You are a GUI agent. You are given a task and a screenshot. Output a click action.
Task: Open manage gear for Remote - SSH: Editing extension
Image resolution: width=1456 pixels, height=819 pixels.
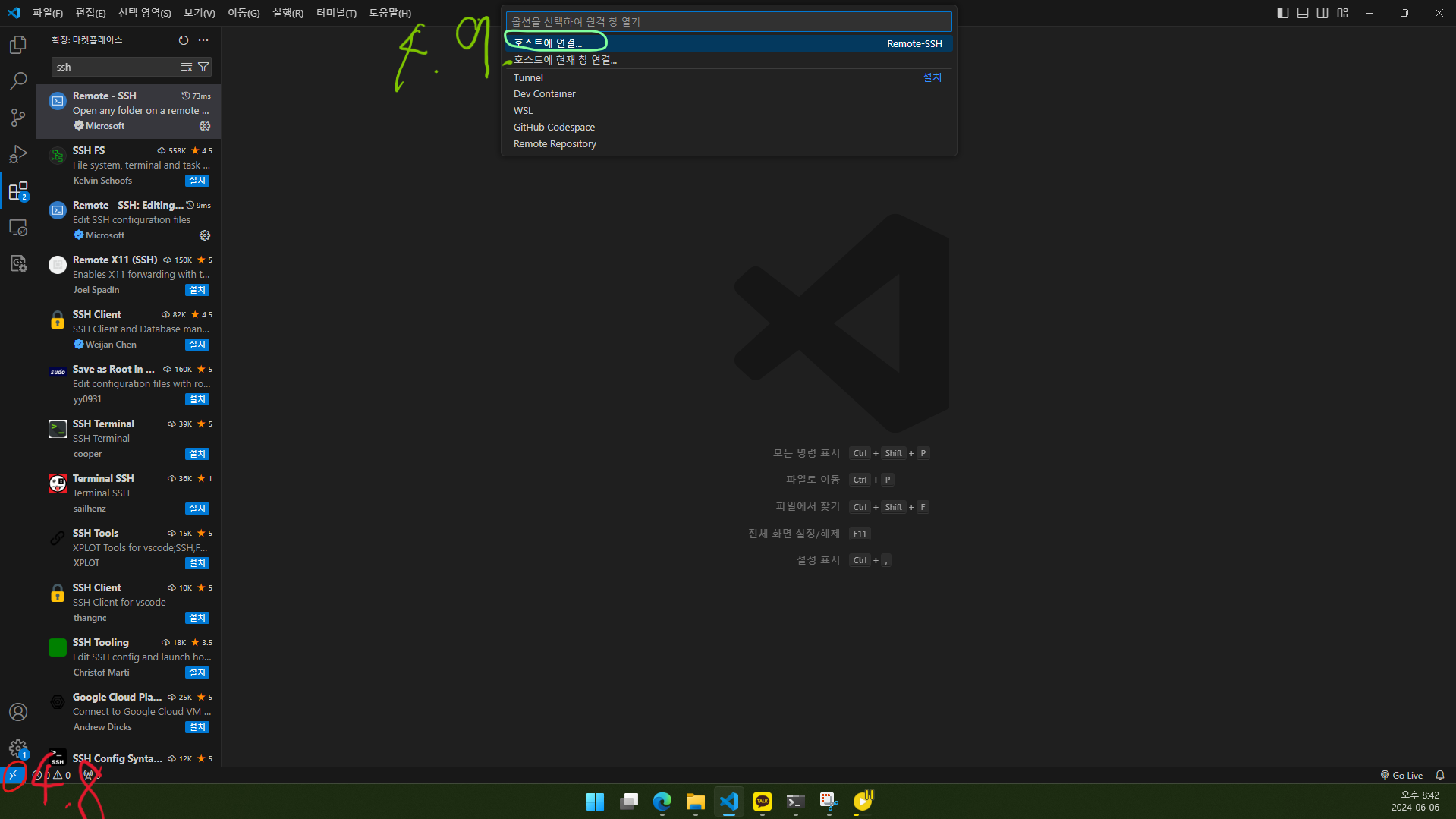(205, 235)
